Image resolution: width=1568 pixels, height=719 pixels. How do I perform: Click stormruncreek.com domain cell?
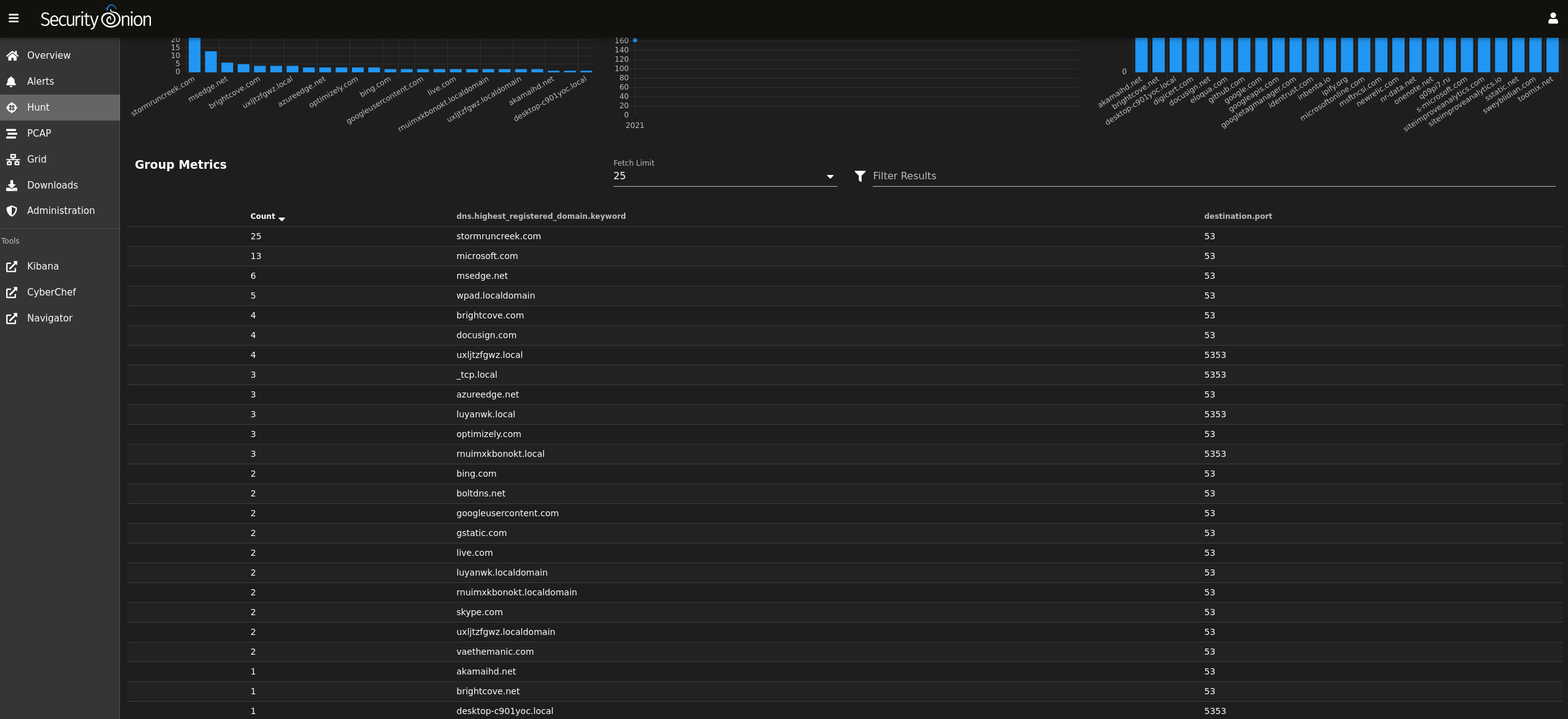(499, 236)
